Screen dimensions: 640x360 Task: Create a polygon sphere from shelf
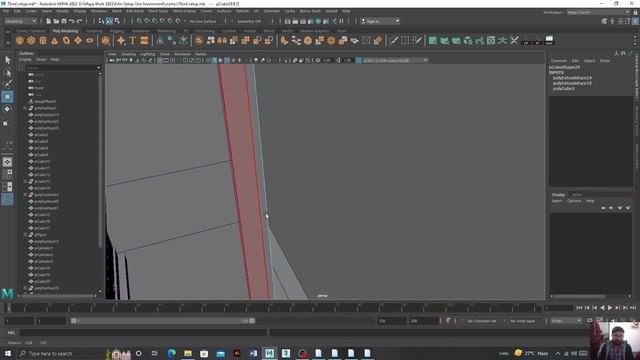pos(20,40)
